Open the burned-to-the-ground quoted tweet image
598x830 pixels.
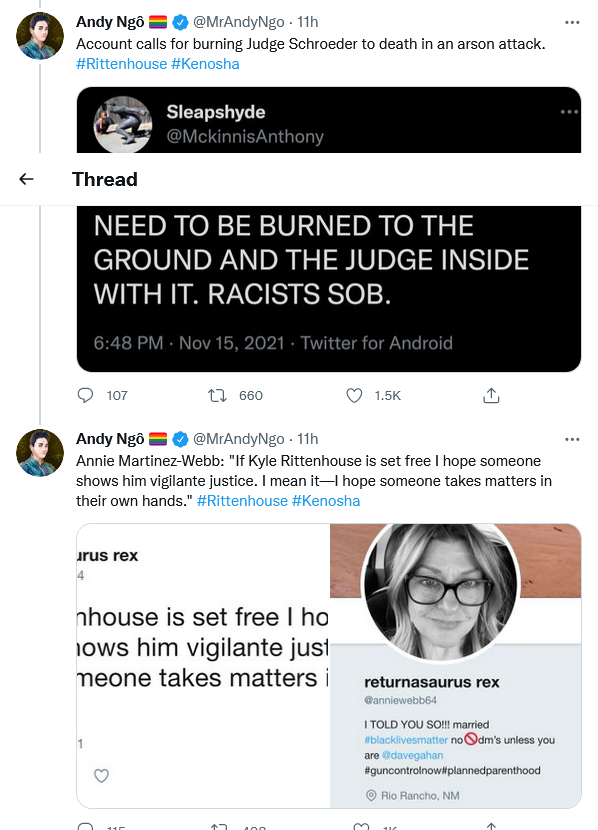tap(329, 288)
